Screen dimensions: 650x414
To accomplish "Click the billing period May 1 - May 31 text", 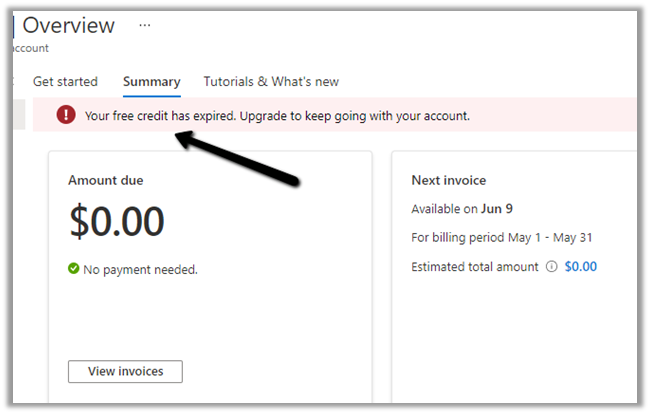I will pos(502,238).
